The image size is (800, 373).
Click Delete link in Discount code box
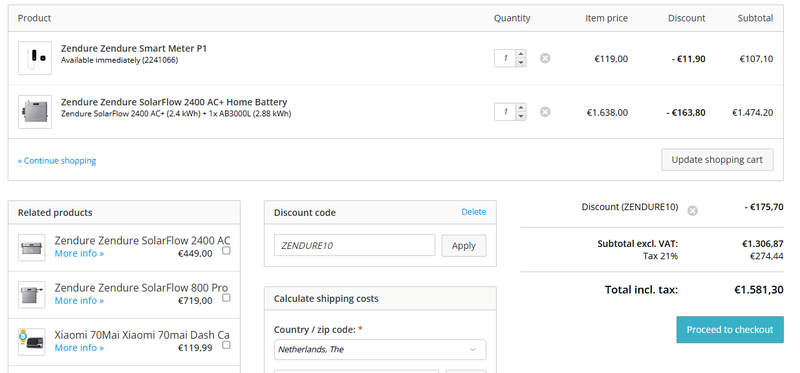click(x=473, y=212)
